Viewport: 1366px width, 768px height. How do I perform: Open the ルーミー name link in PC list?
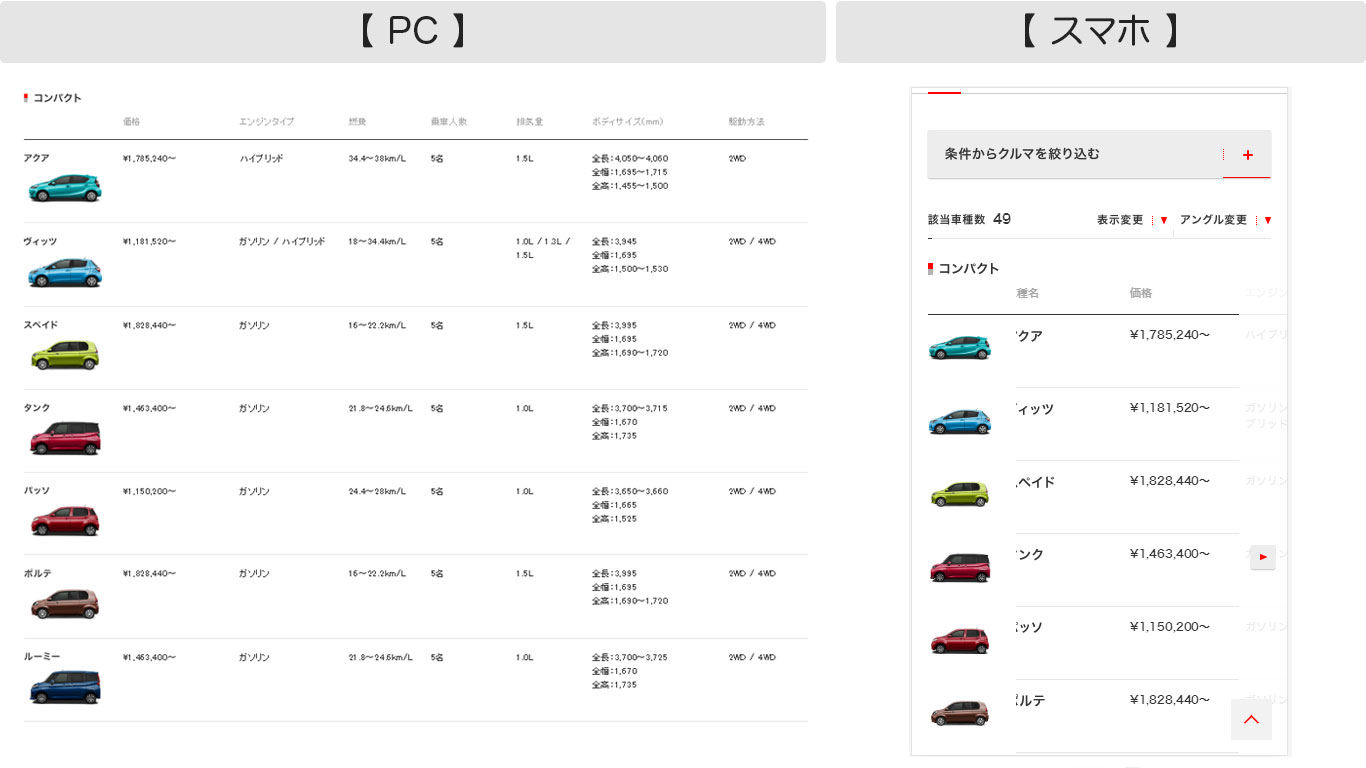point(42,657)
